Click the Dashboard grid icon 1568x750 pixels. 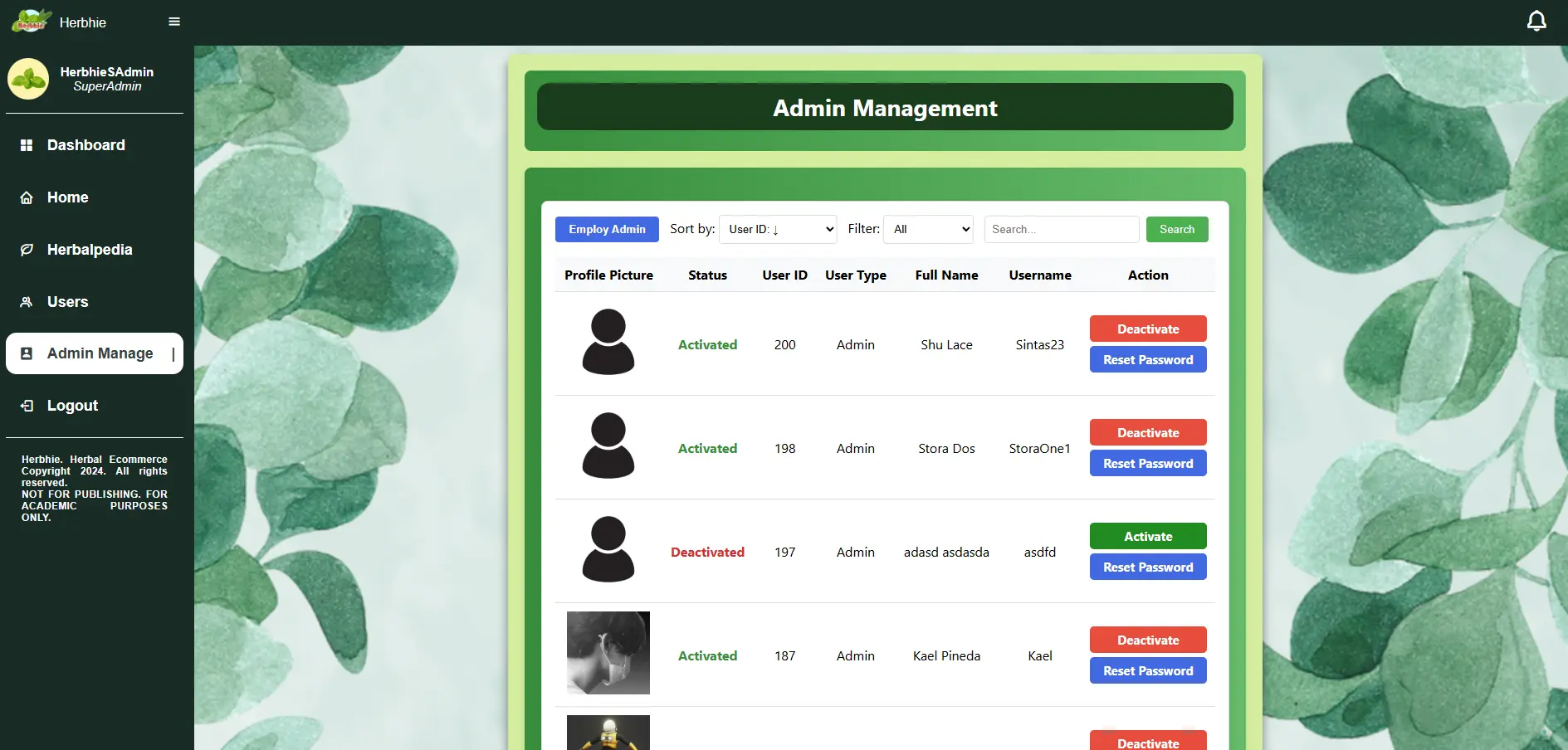(27, 145)
